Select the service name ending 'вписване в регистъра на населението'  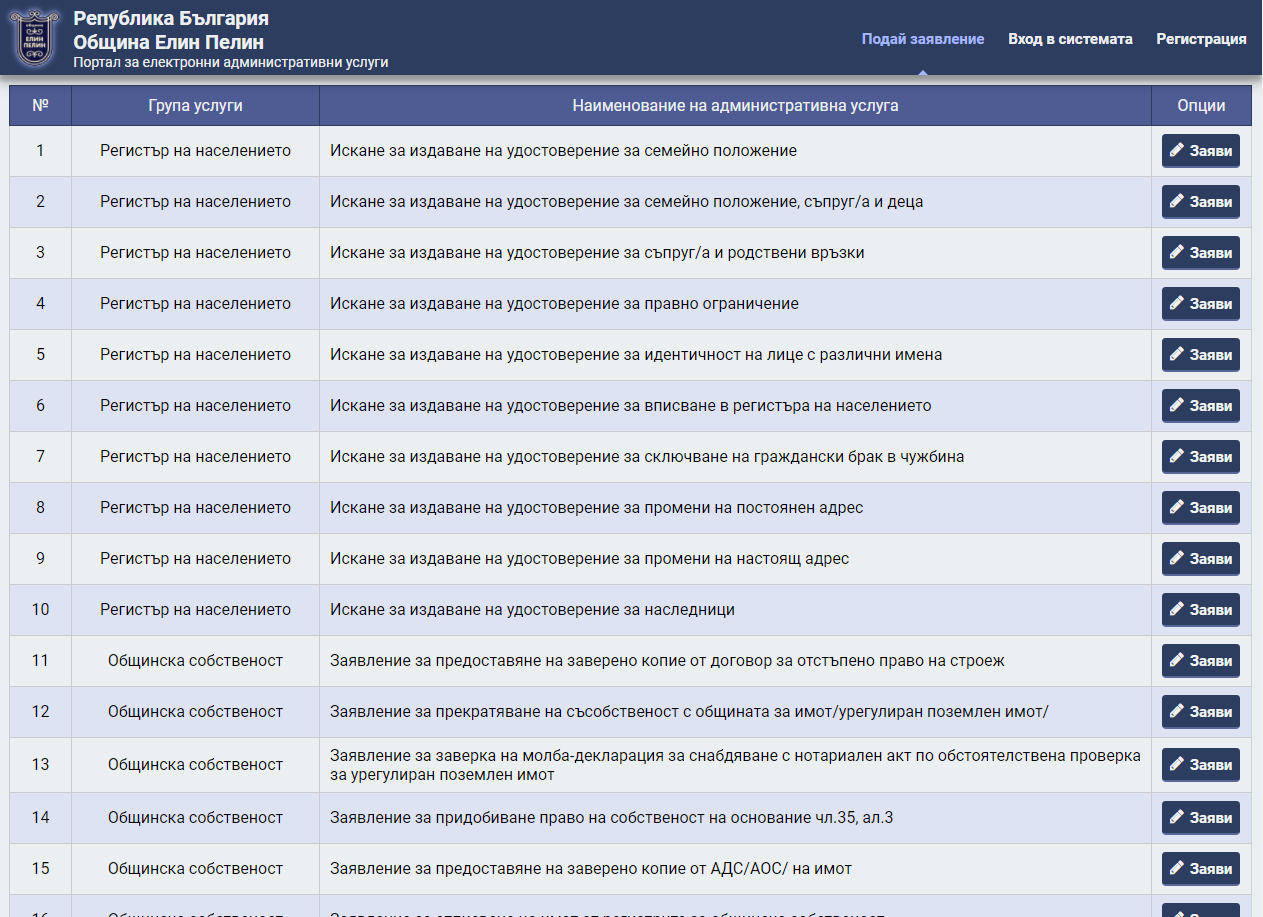click(x=630, y=406)
